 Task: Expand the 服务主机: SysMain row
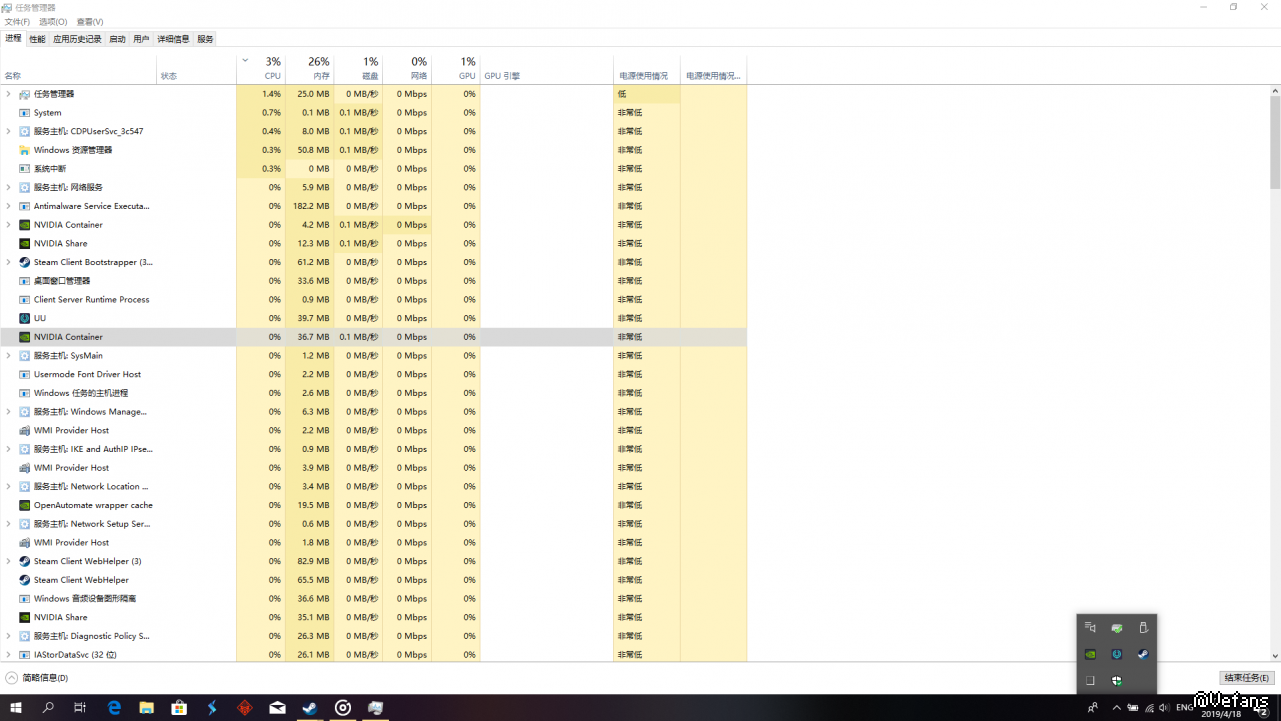[8, 355]
